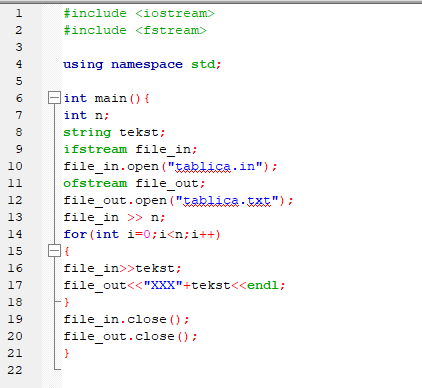Click line number 12 in the gutter
422x388 pixels.
[15, 200]
